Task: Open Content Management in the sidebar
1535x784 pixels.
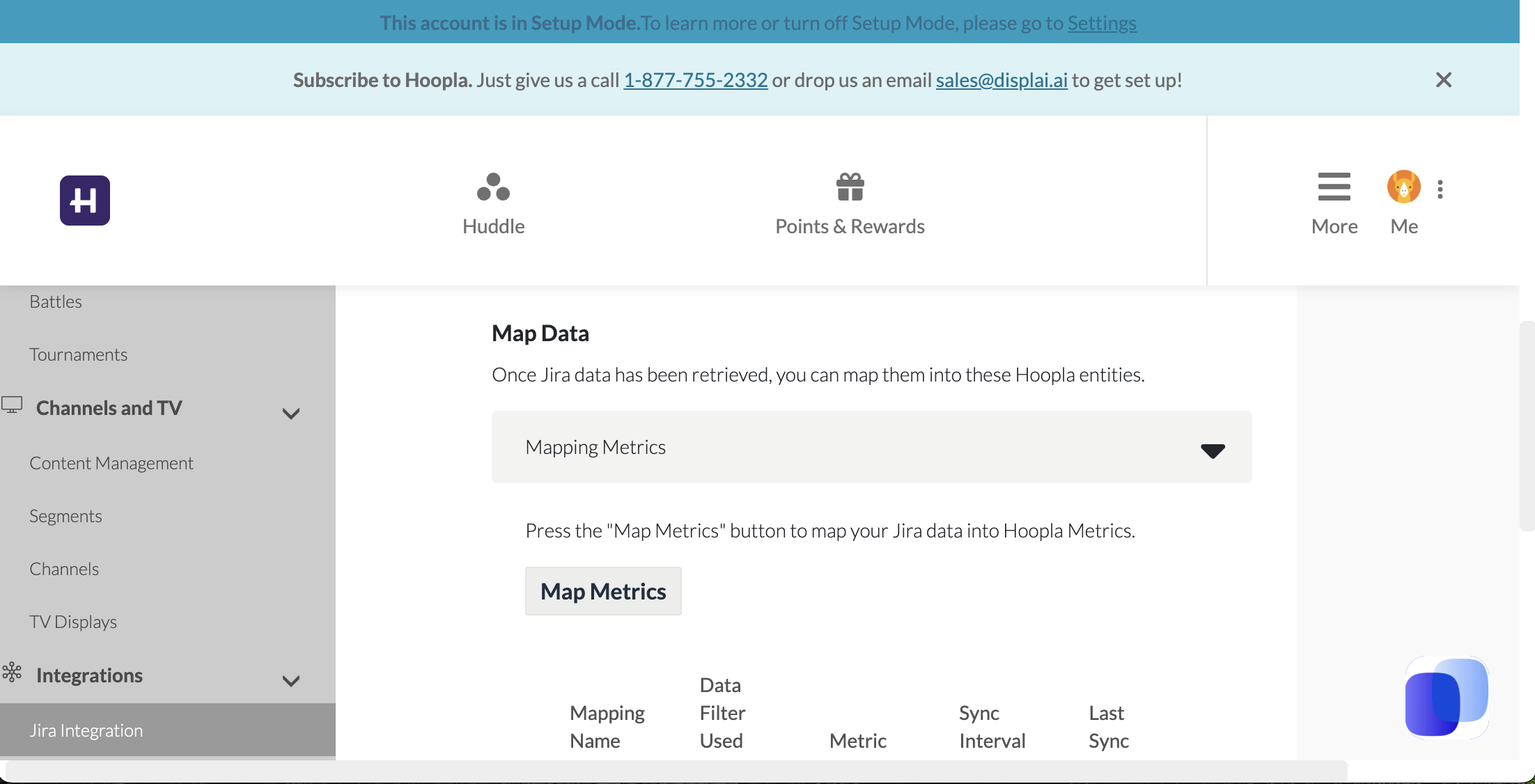Action: (111, 463)
